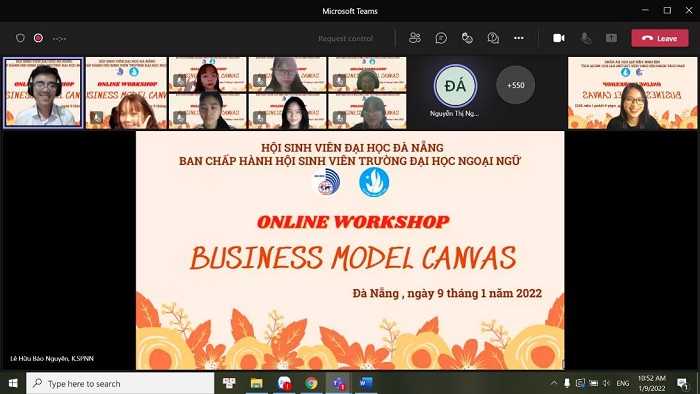The height and width of the screenshot is (394, 700).
Task: Open the meeting chat panel
Action: tap(441, 38)
